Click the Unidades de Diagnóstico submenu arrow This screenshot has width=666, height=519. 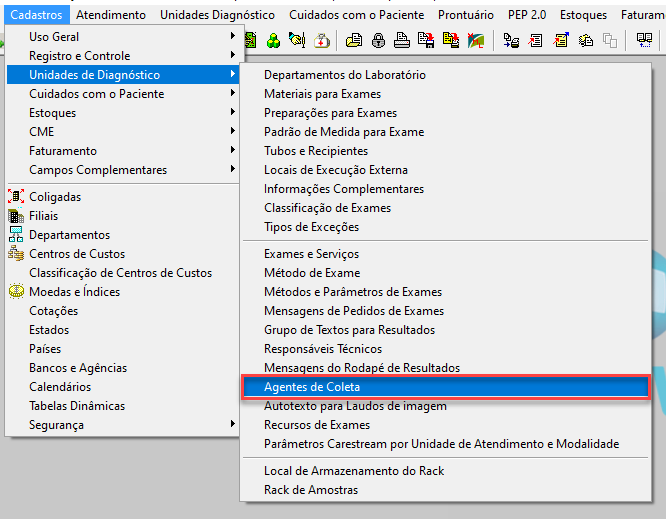[232, 74]
